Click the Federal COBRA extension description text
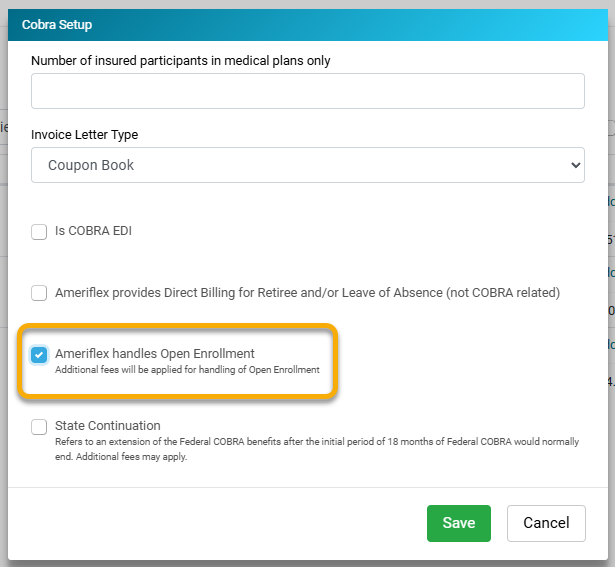The width and height of the screenshot is (615, 567). [317, 449]
